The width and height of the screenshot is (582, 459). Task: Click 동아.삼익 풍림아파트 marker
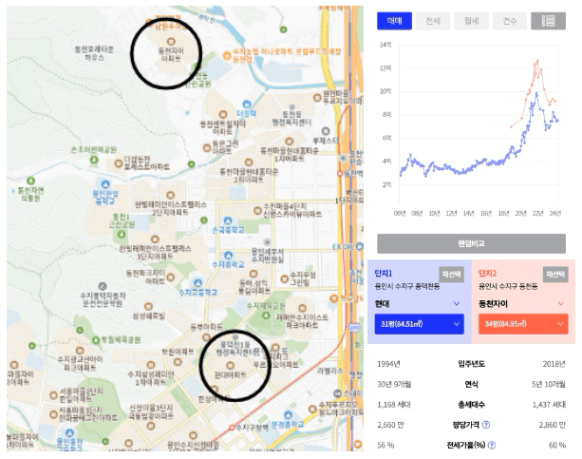click(254, 274)
